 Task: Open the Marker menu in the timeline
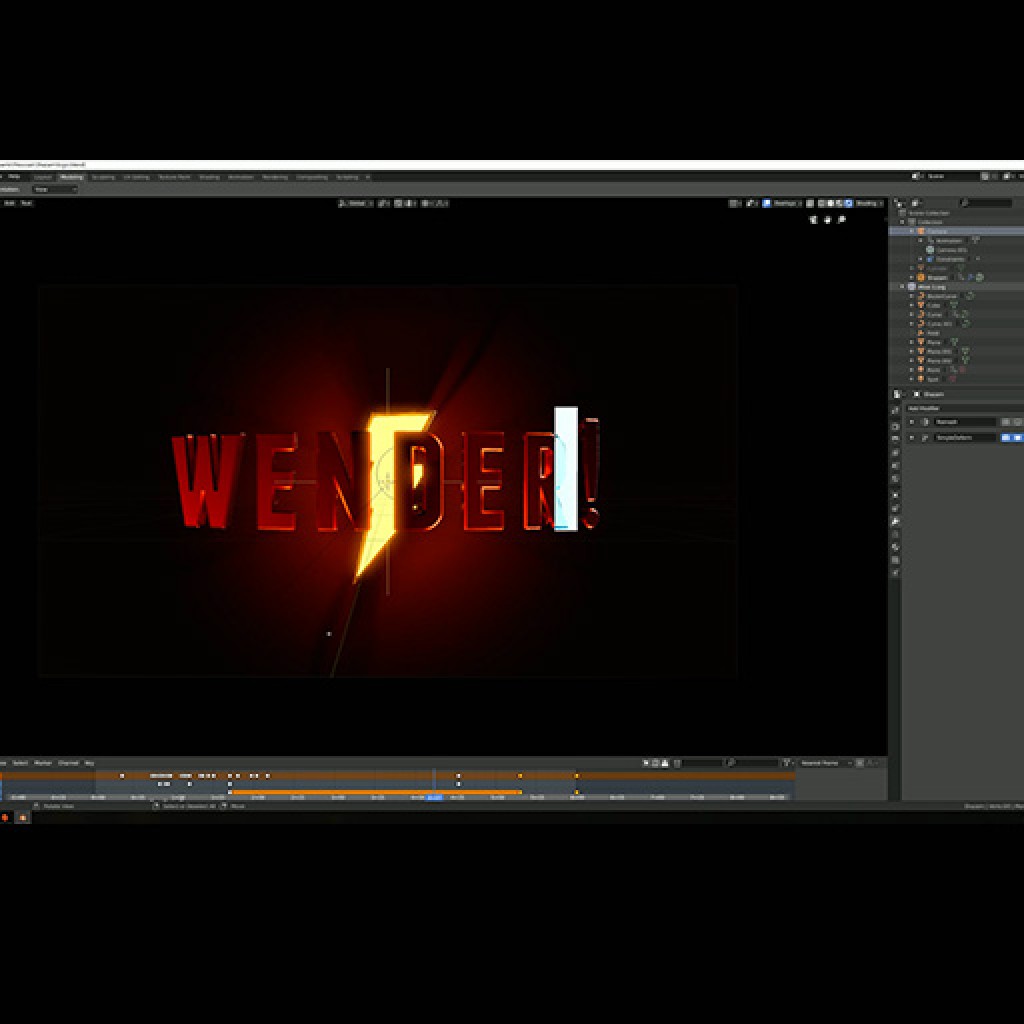click(x=42, y=761)
